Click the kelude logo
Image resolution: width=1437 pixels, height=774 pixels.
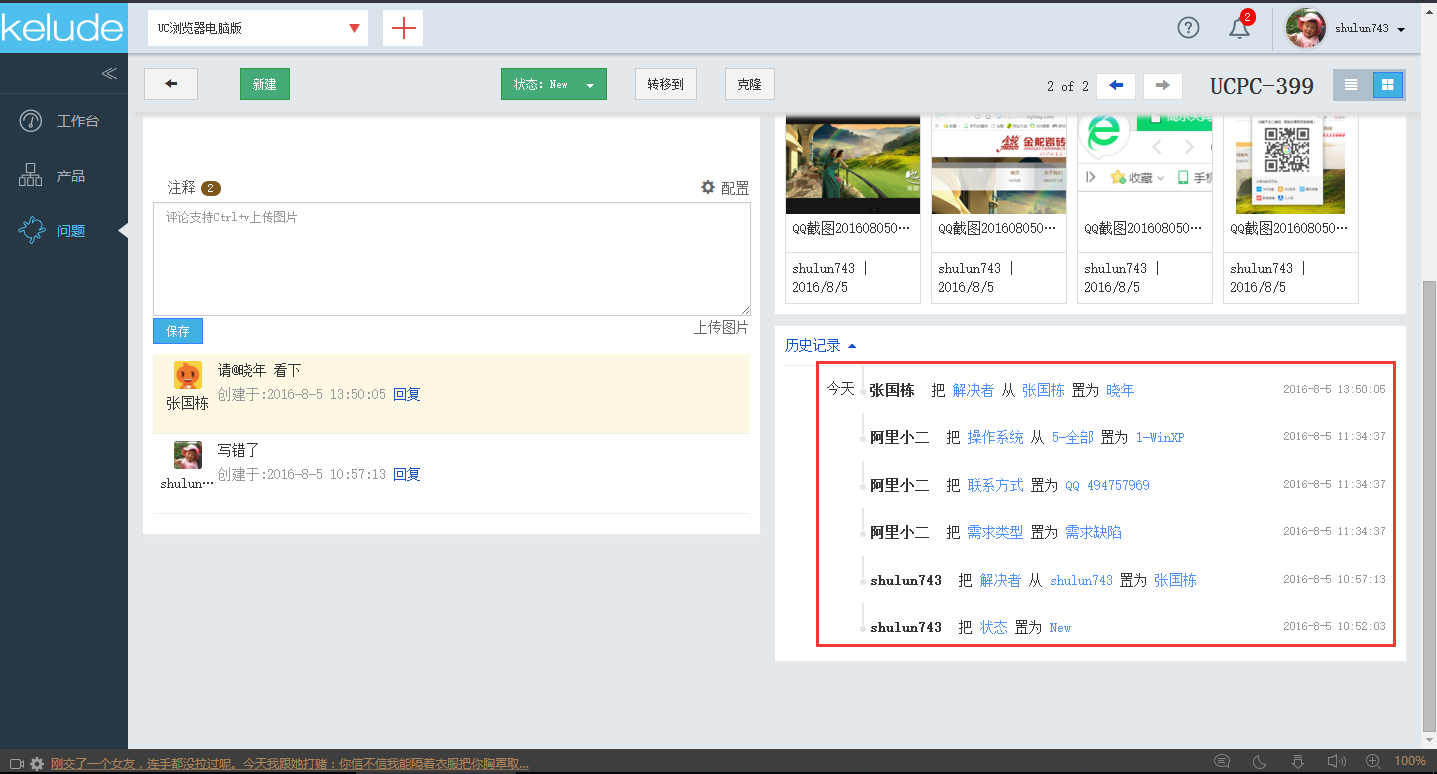pos(63,27)
